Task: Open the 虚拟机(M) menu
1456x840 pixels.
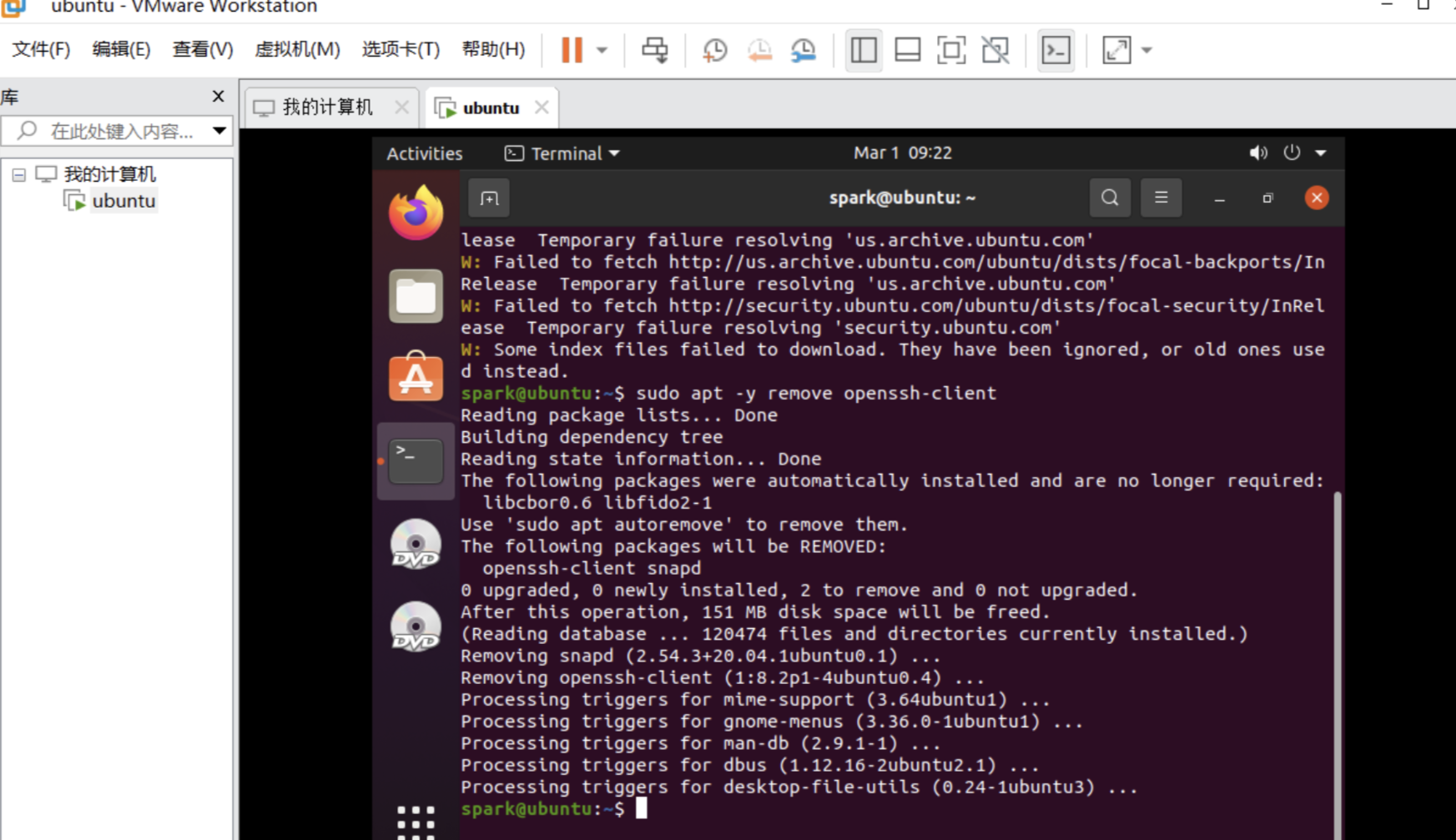Action: (296, 49)
